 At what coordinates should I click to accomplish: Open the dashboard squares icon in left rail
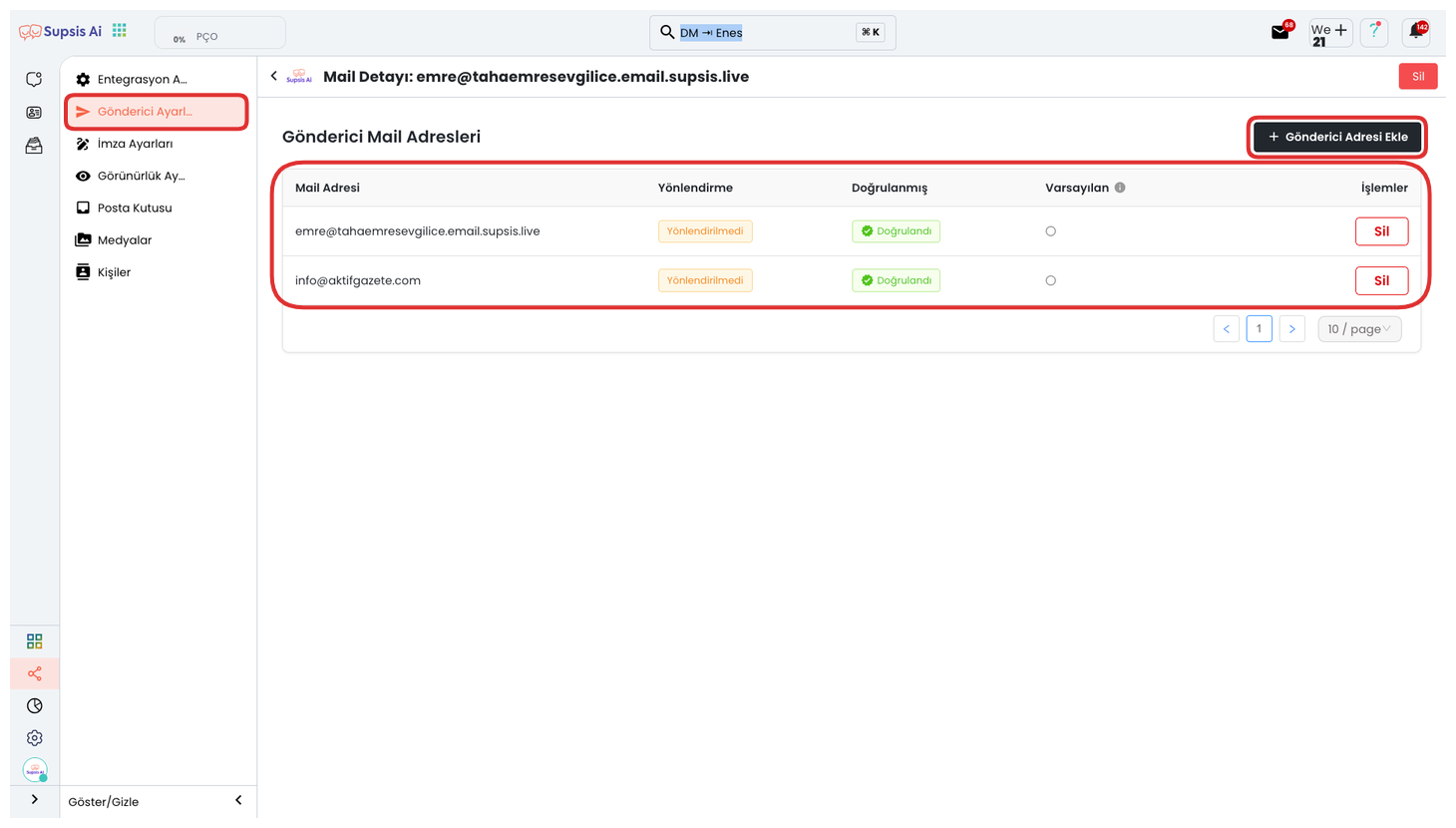[x=35, y=640]
